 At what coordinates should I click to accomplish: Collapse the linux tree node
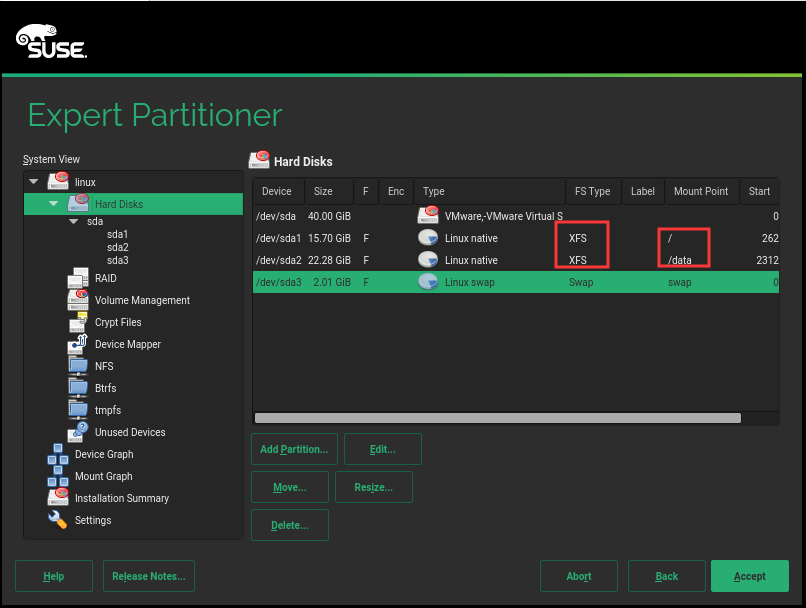pos(33,182)
